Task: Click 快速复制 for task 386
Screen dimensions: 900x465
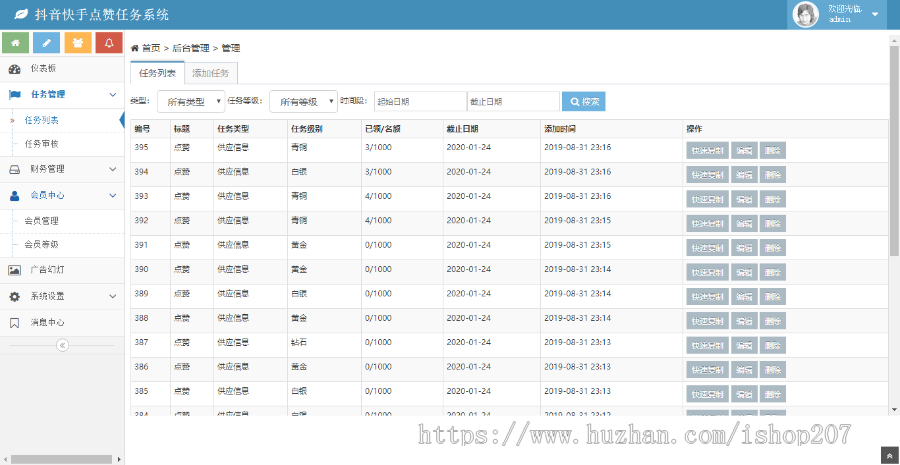Action: (707, 370)
